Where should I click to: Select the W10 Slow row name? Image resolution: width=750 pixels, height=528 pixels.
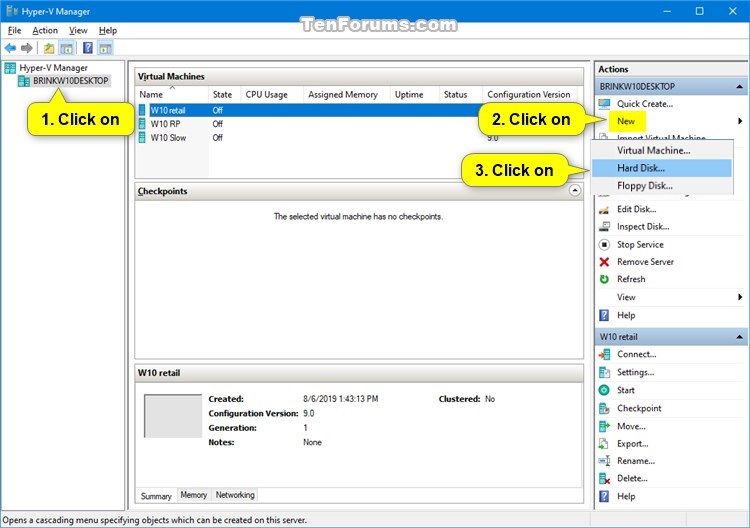tap(168, 138)
